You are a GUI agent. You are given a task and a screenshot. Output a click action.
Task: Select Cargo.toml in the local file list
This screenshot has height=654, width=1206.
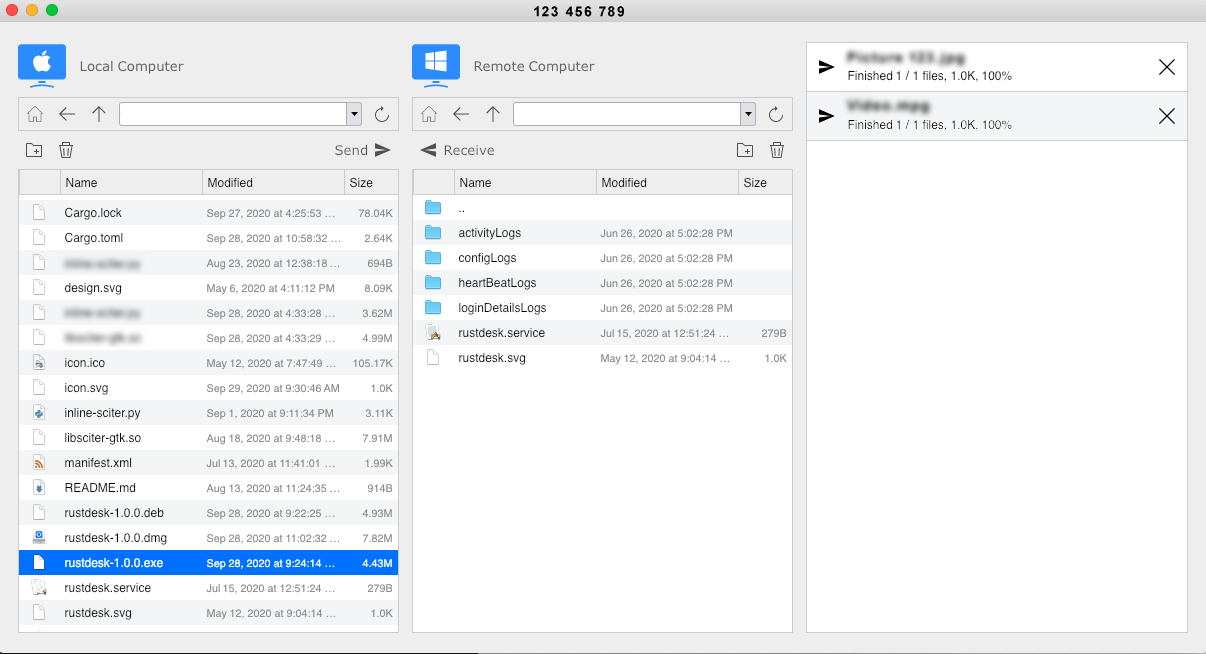[93, 237]
